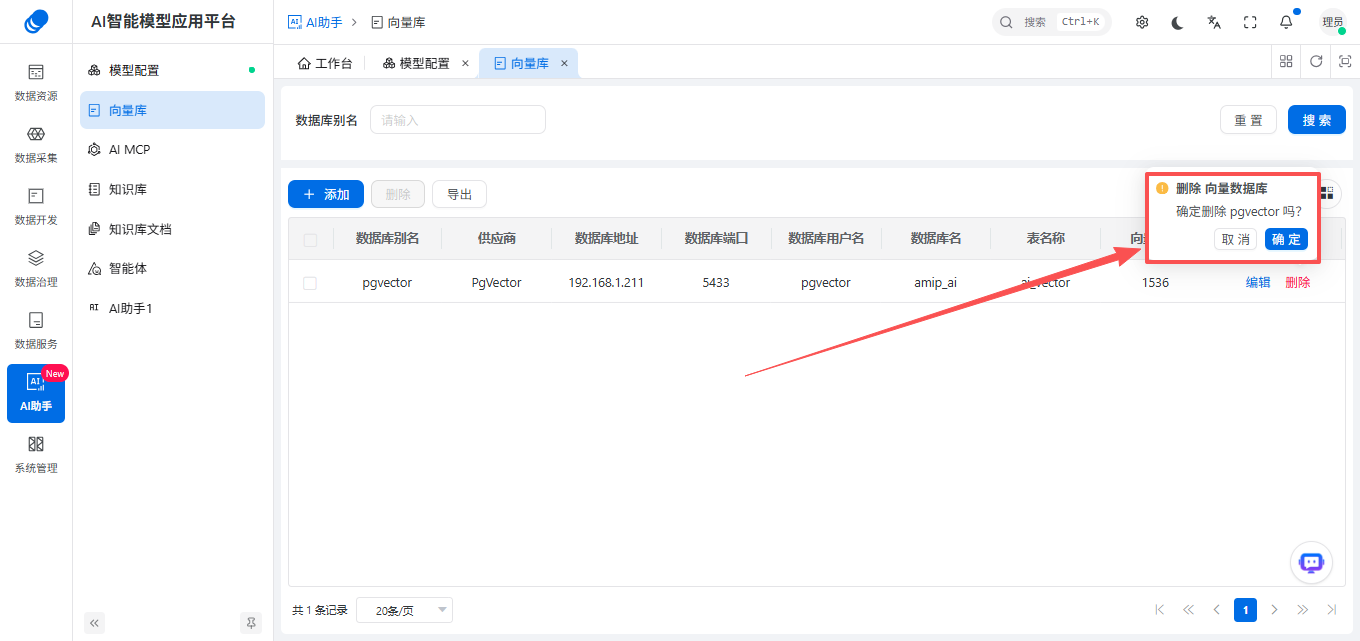Open 数据治理 in the left rail
This screenshot has width=1360, height=641.
pos(36,269)
